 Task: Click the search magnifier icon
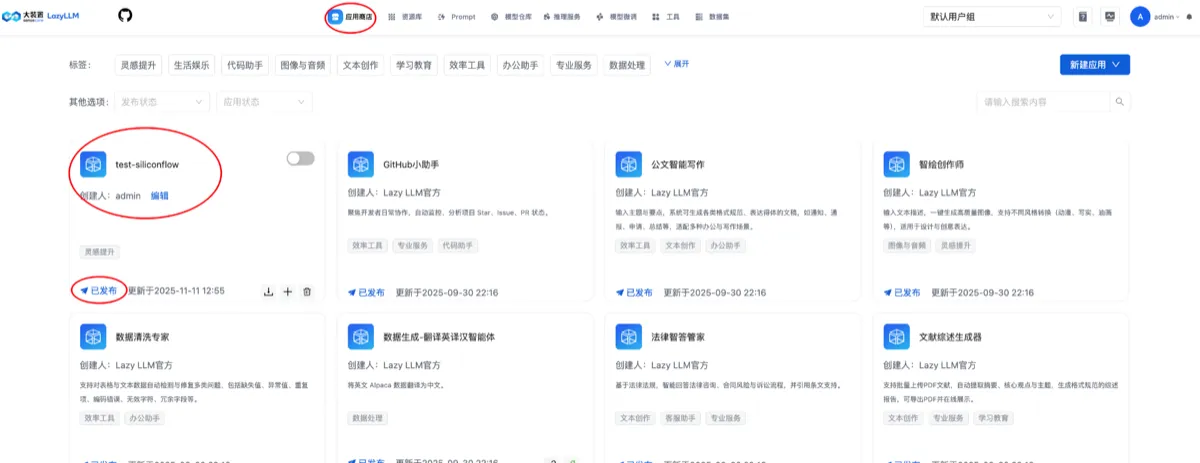click(1120, 102)
